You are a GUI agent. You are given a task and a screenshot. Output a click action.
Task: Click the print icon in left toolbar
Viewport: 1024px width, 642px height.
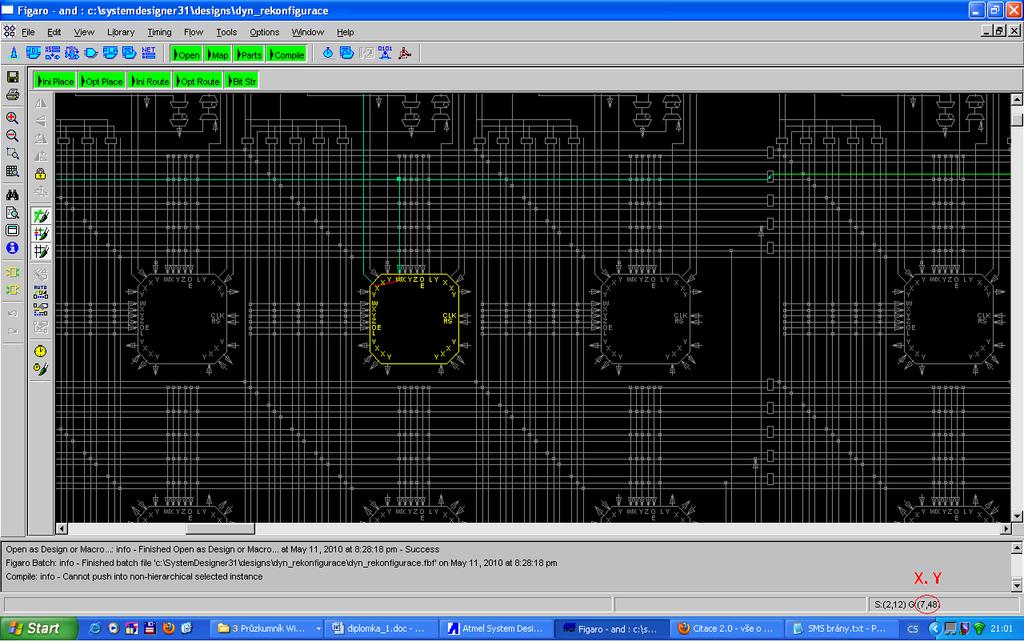coord(12,95)
